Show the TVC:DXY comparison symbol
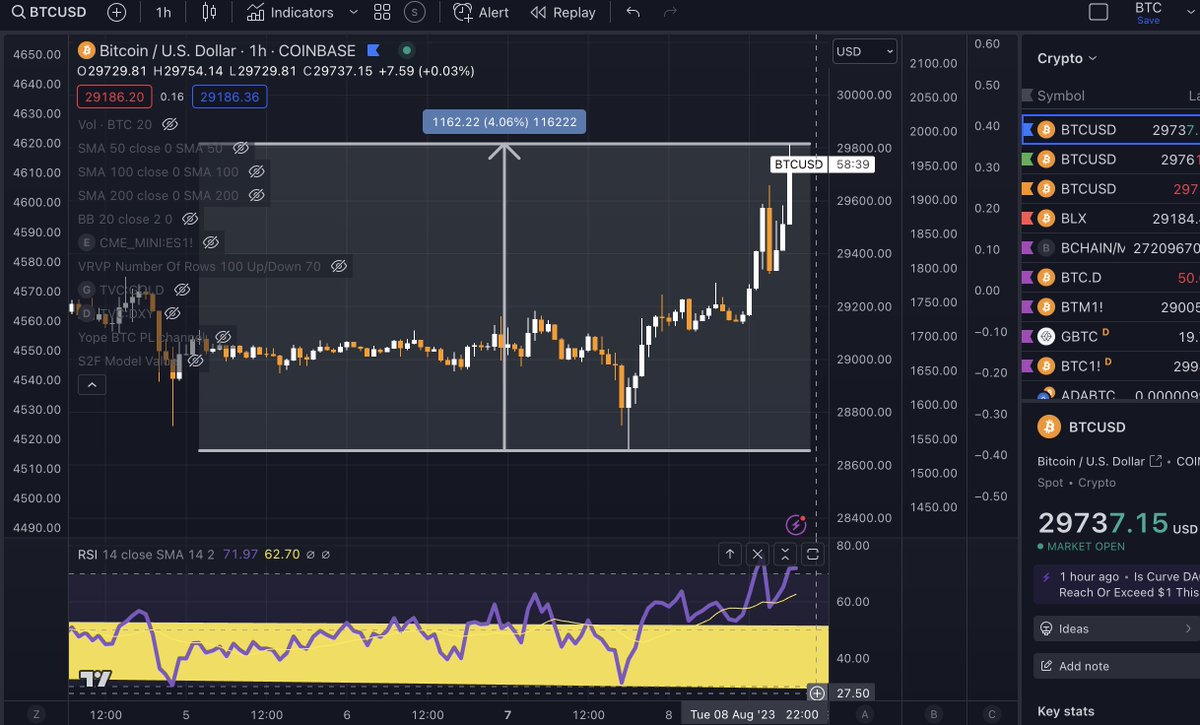The height and width of the screenshot is (725, 1200). pyautogui.click(x=172, y=313)
